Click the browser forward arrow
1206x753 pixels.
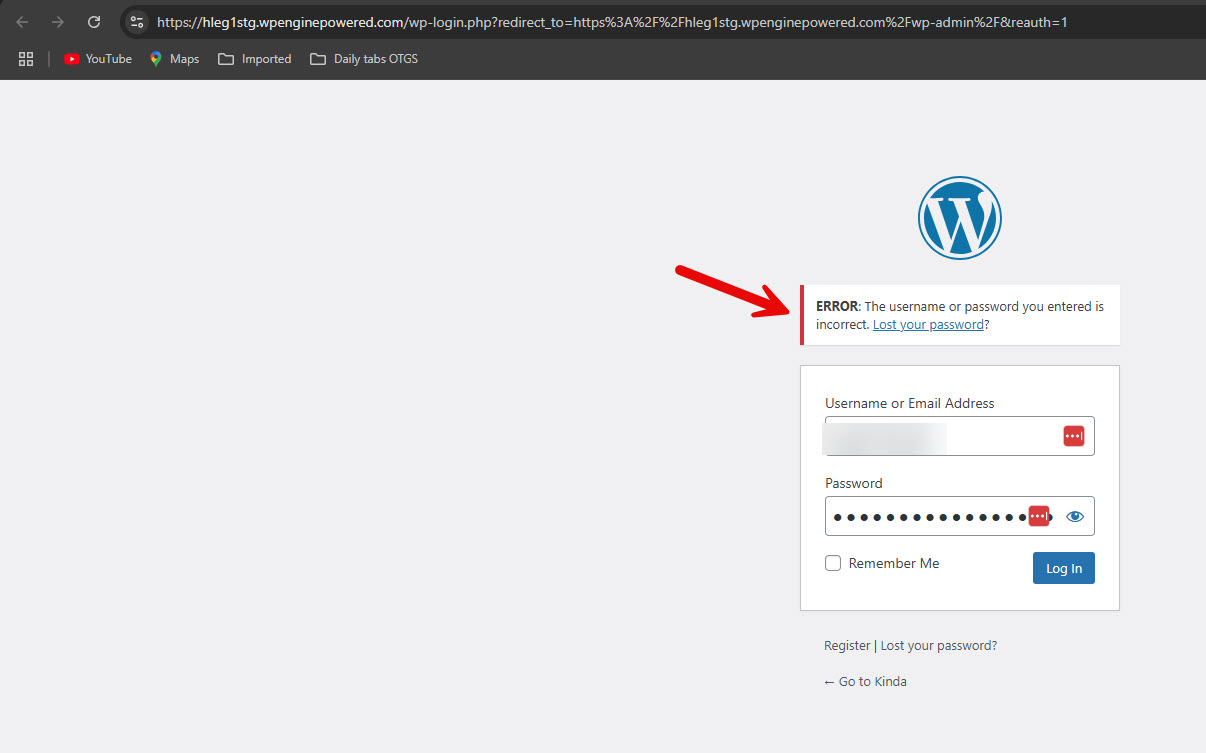pos(58,21)
